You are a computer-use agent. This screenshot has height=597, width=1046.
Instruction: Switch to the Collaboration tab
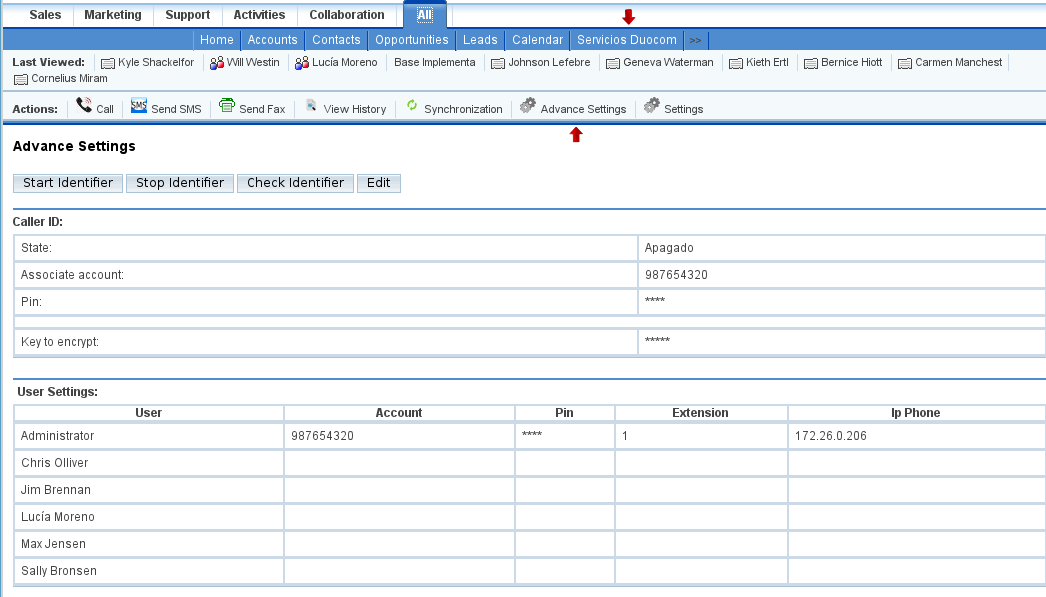(347, 15)
